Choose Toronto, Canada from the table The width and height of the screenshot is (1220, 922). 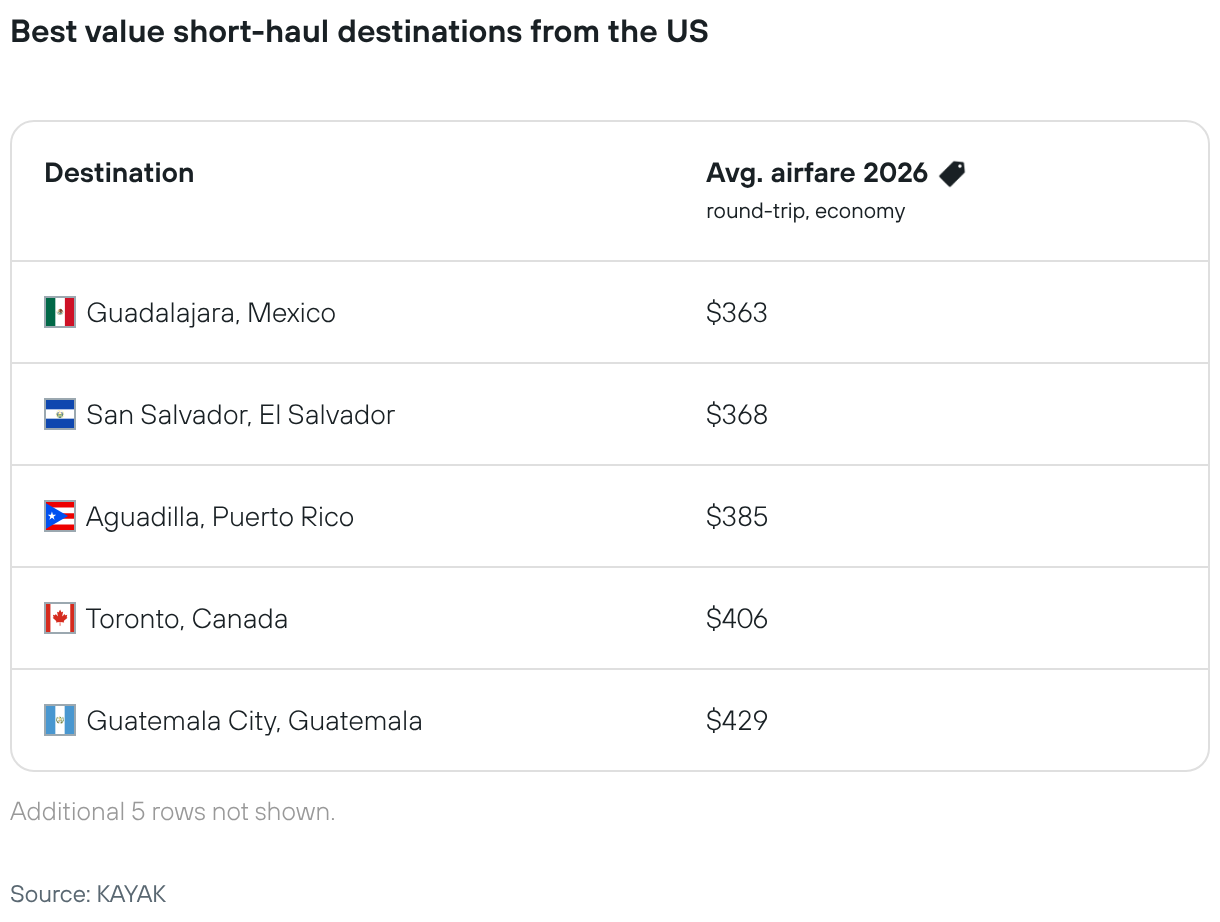pyautogui.click(x=187, y=619)
